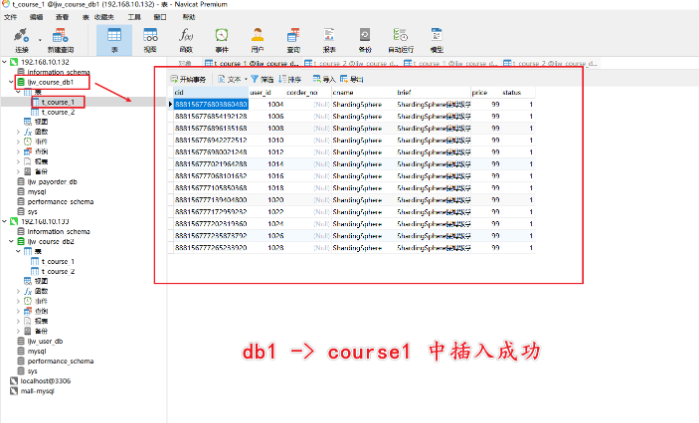Open the 事件 events toolbar icon

pos(222,40)
